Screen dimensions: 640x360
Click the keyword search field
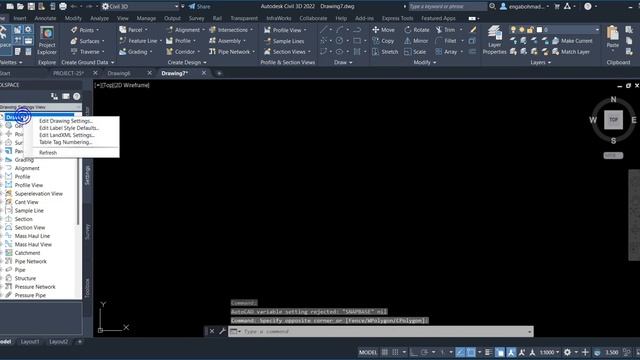coord(447,6)
